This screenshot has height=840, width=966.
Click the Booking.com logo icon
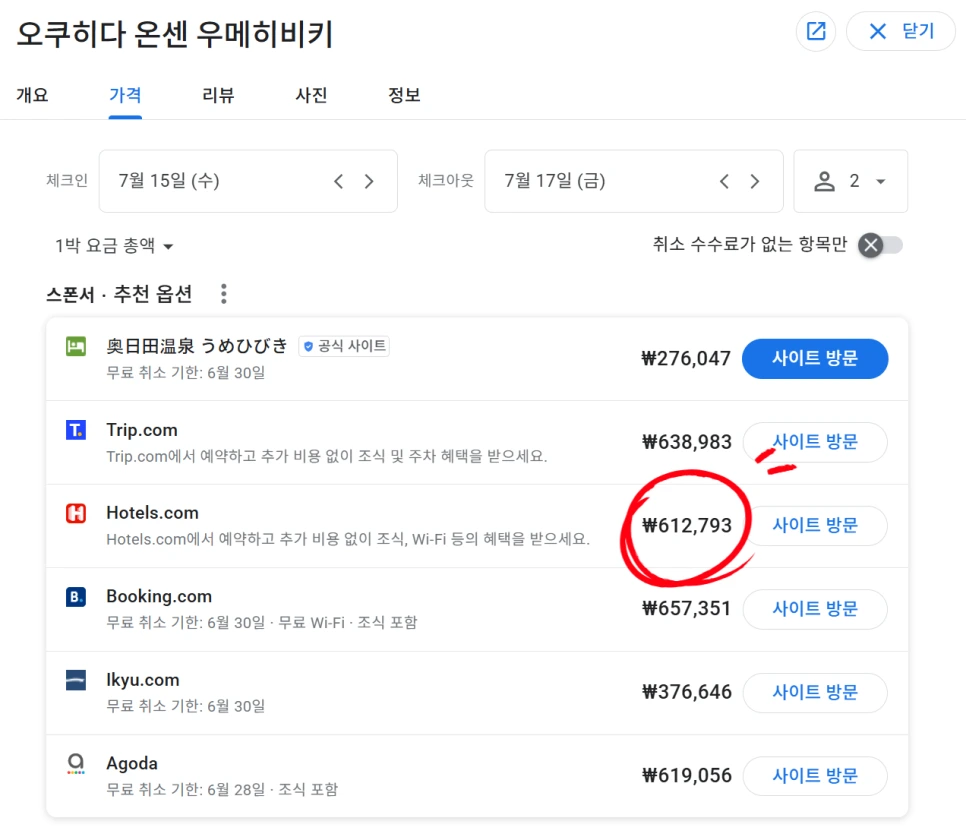click(76, 597)
